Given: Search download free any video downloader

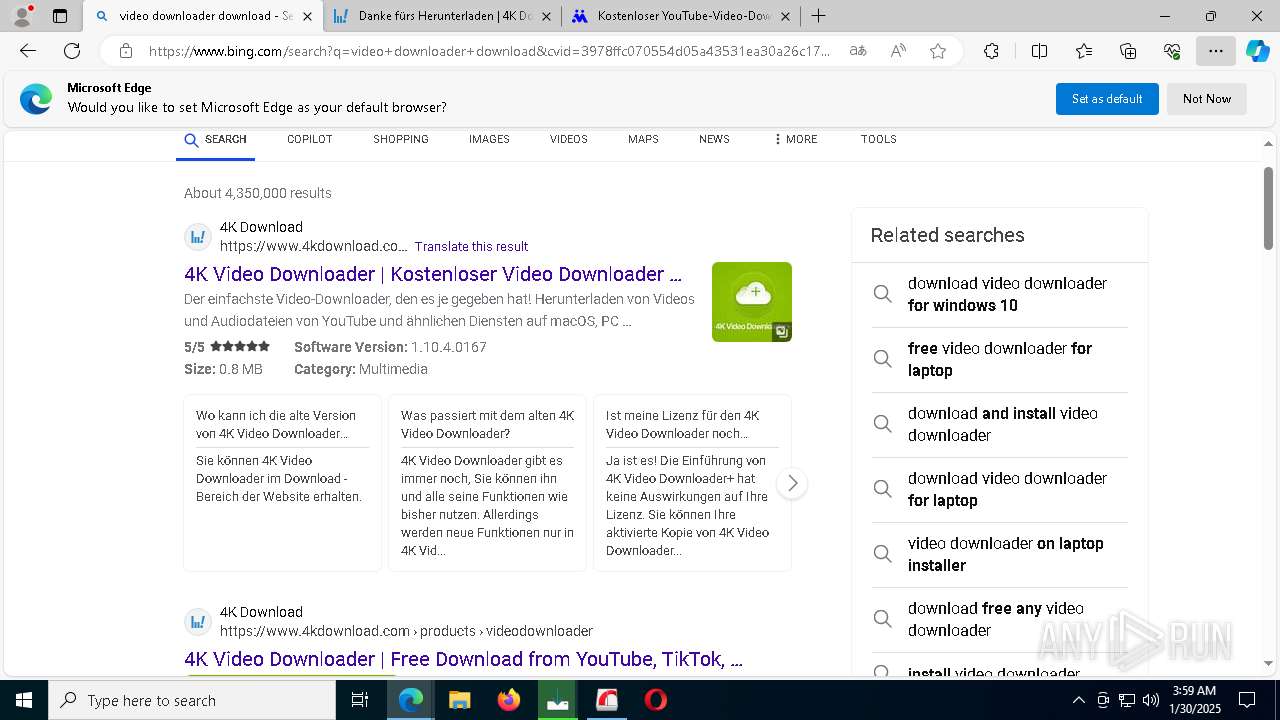Looking at the screenshot, I should click(1000, 619).
